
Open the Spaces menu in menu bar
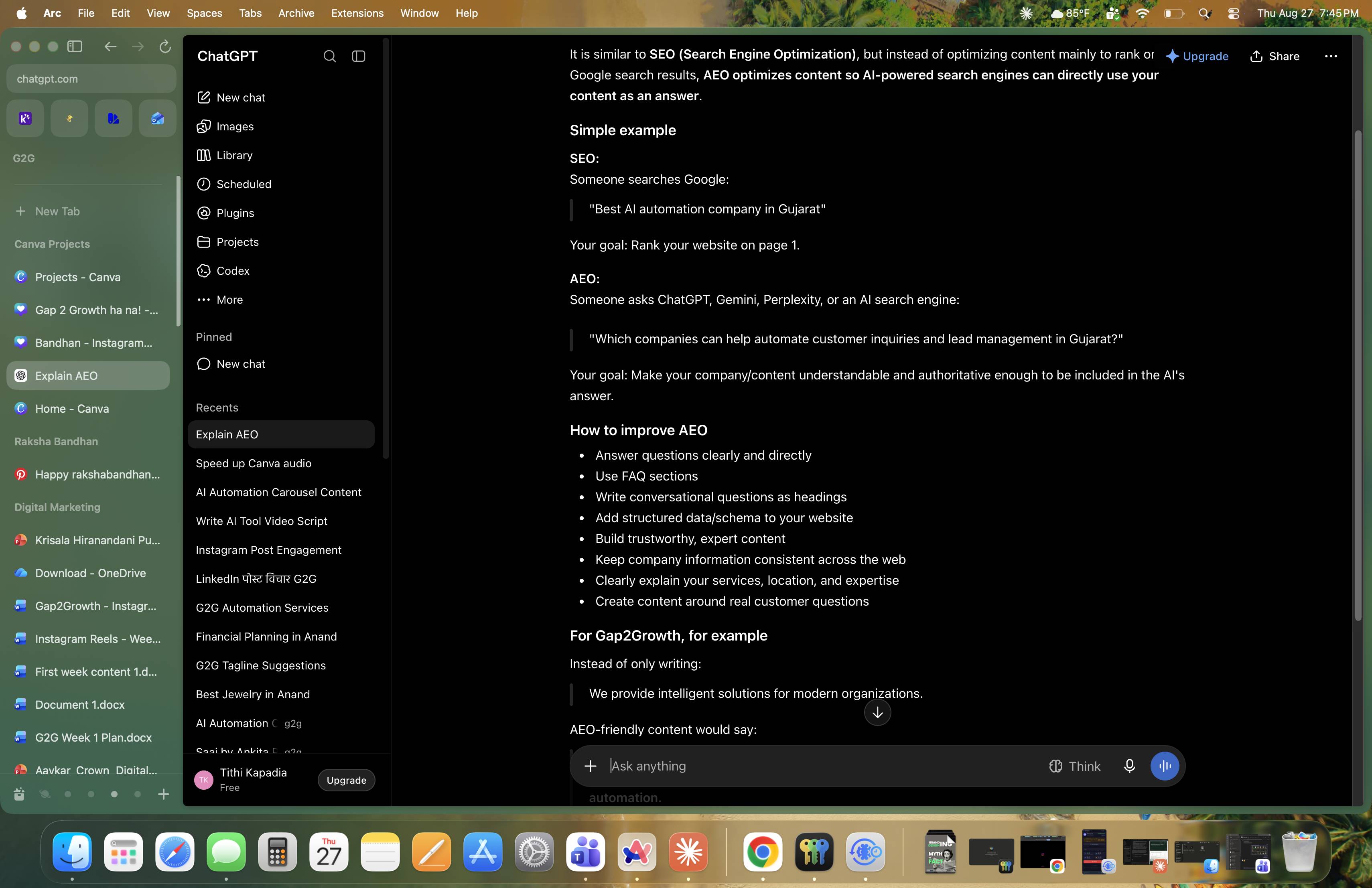(204, 13)
